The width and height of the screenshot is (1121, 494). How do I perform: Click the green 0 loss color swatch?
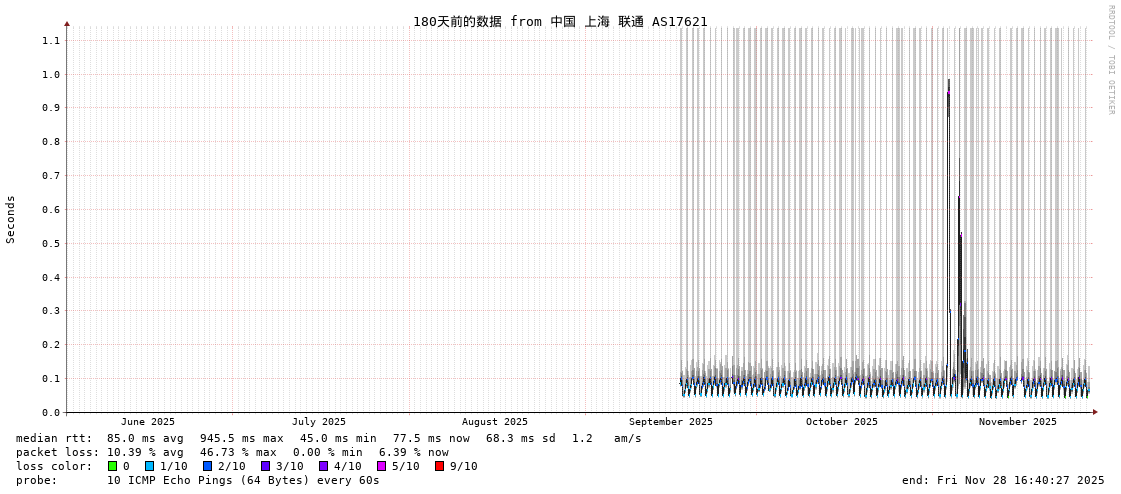pos(112,466)
